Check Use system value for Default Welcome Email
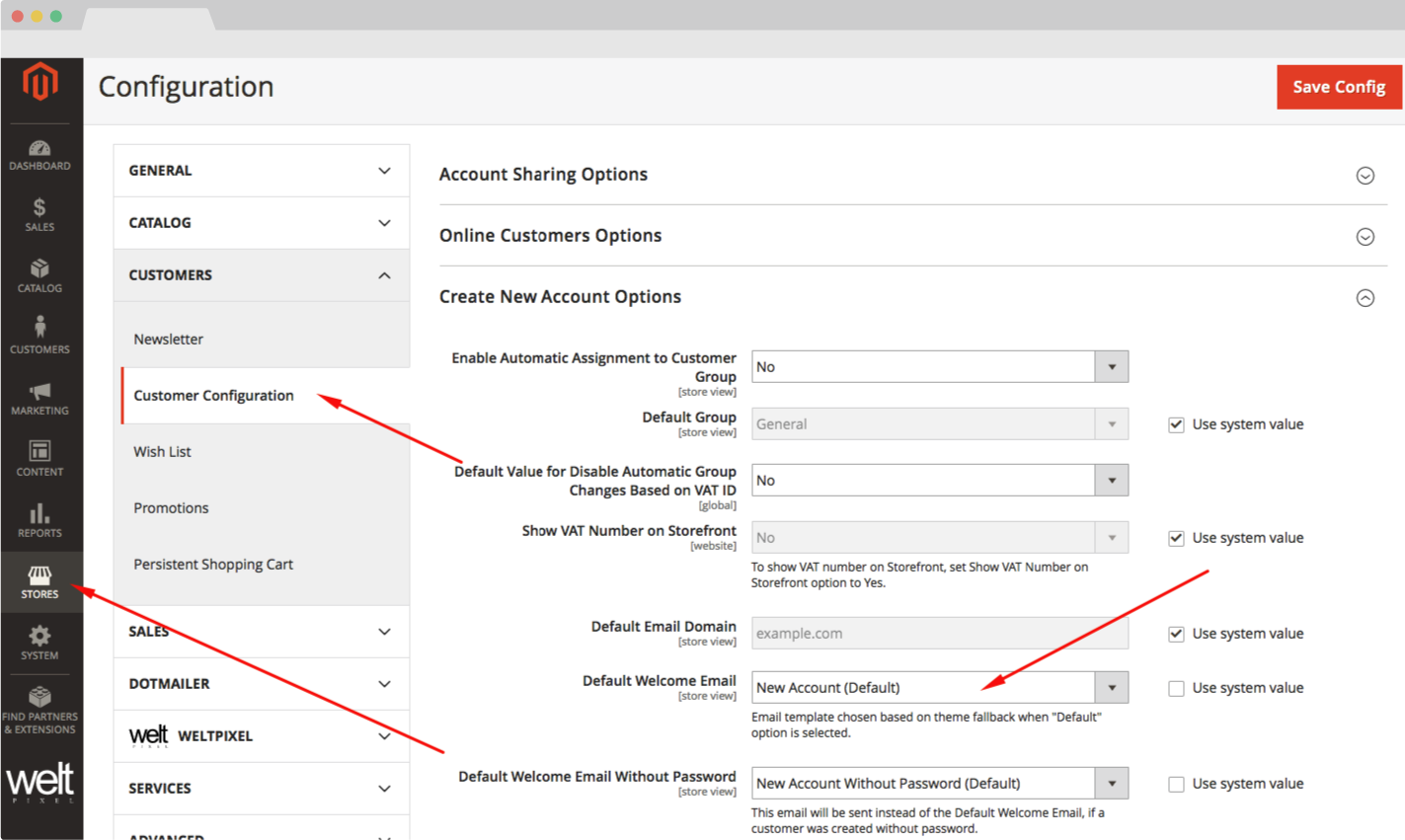Image resolution: width=1405 pixels, height=840 pixels. tap(1176, 688)
